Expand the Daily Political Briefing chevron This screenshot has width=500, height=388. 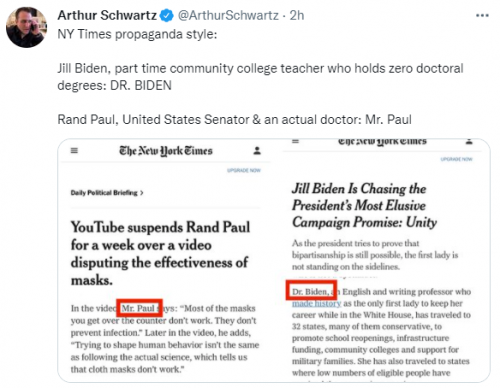coord(142,193)
